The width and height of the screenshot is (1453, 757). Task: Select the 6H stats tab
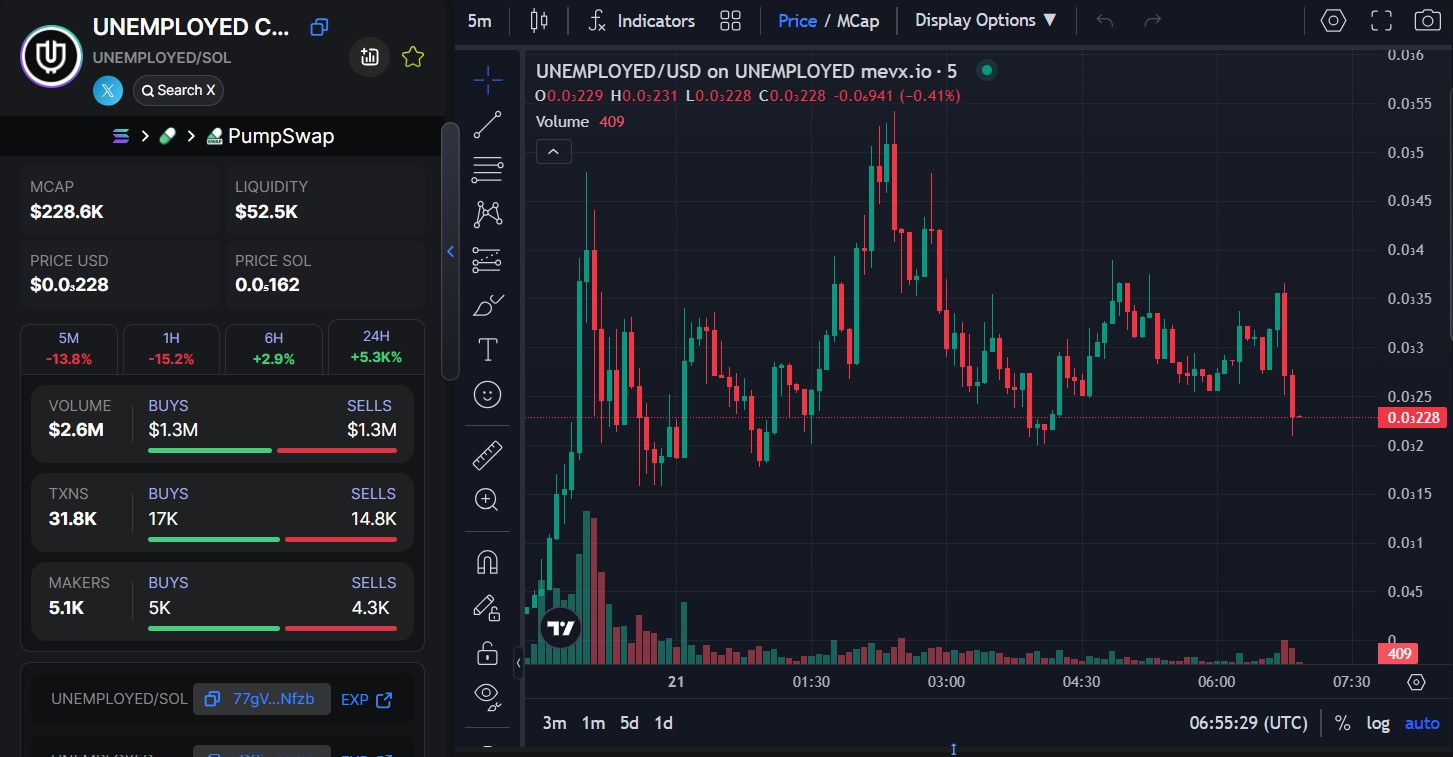274,348
